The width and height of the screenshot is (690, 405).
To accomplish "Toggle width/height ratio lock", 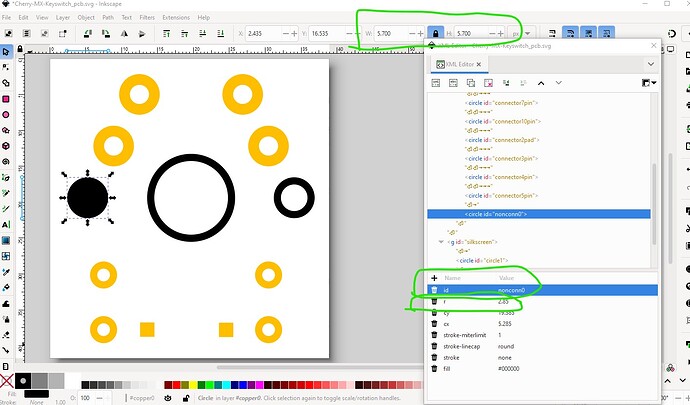I will tap(436, 33).
